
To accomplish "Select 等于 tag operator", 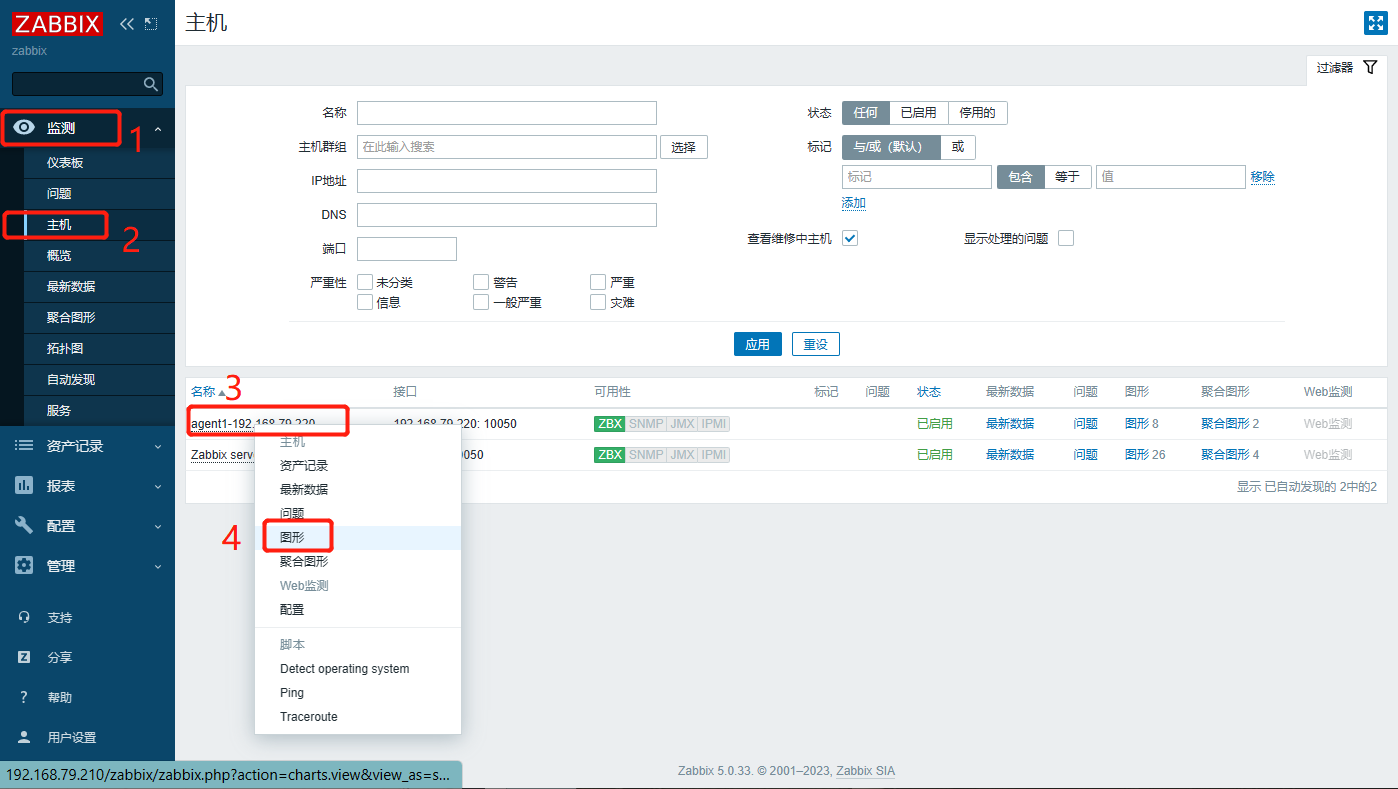I will [x=1068, y=177].
